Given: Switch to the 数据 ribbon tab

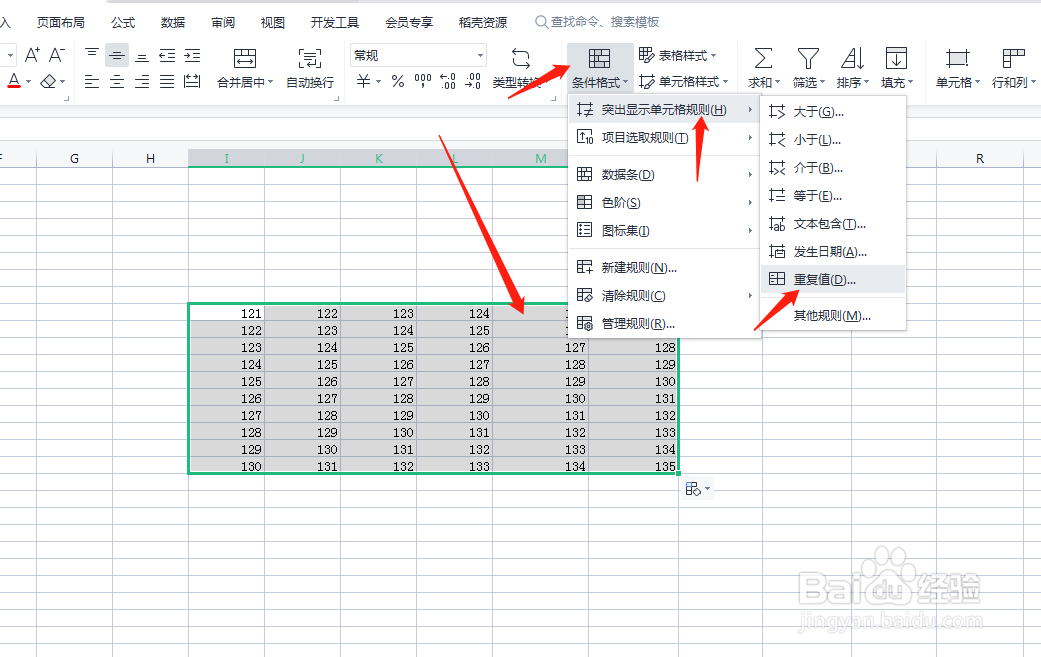Looking at the screenshot, I should tap(171, 20).
